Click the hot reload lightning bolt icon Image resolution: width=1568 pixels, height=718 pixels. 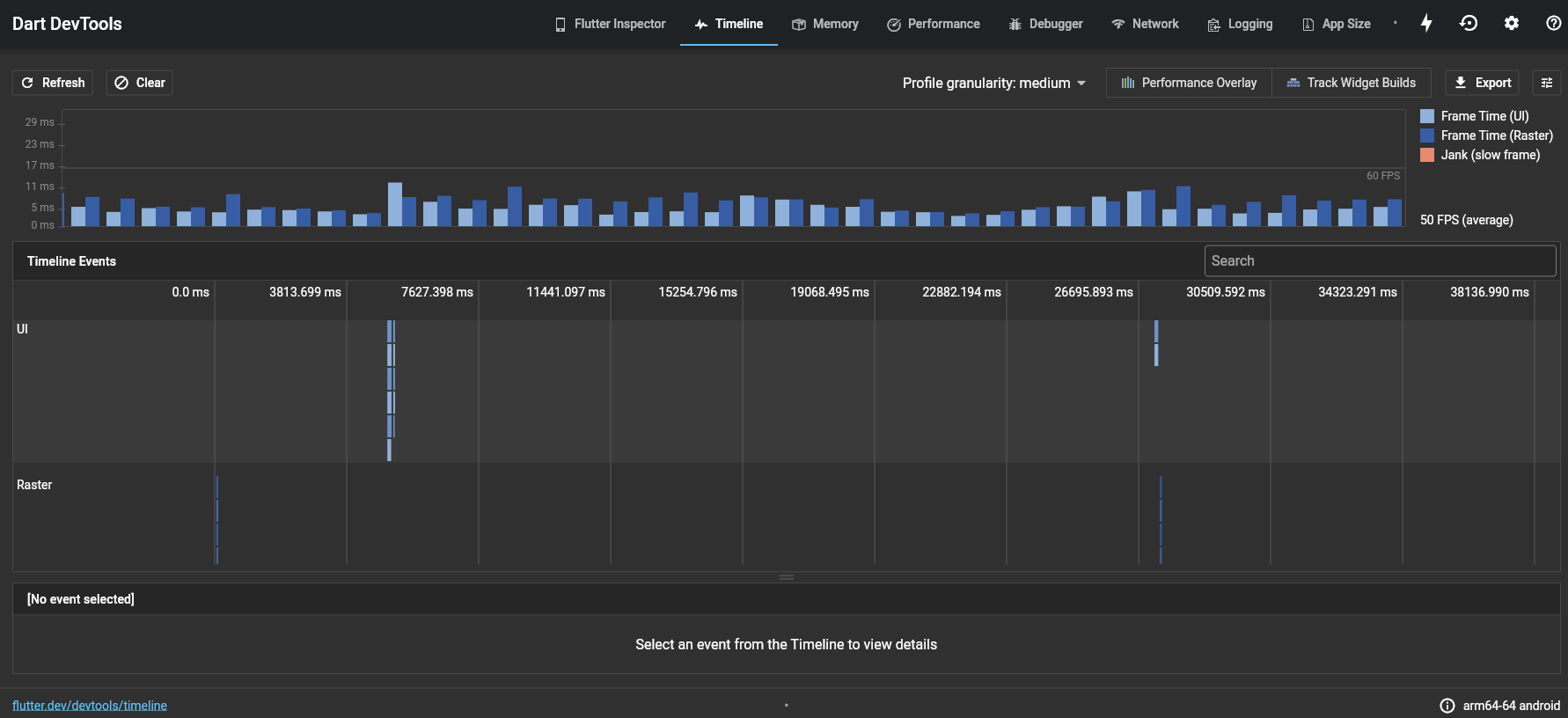click(1426, 24)
